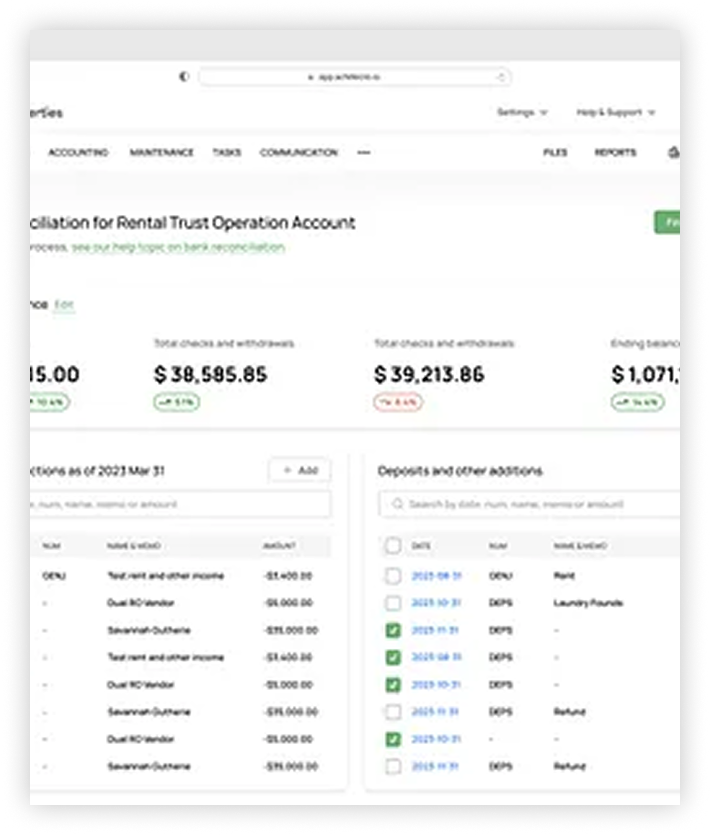Toggle the select-all checkbox in Deposits header
The width and height of the screenshot is (710, 835).
click(393, 546)
